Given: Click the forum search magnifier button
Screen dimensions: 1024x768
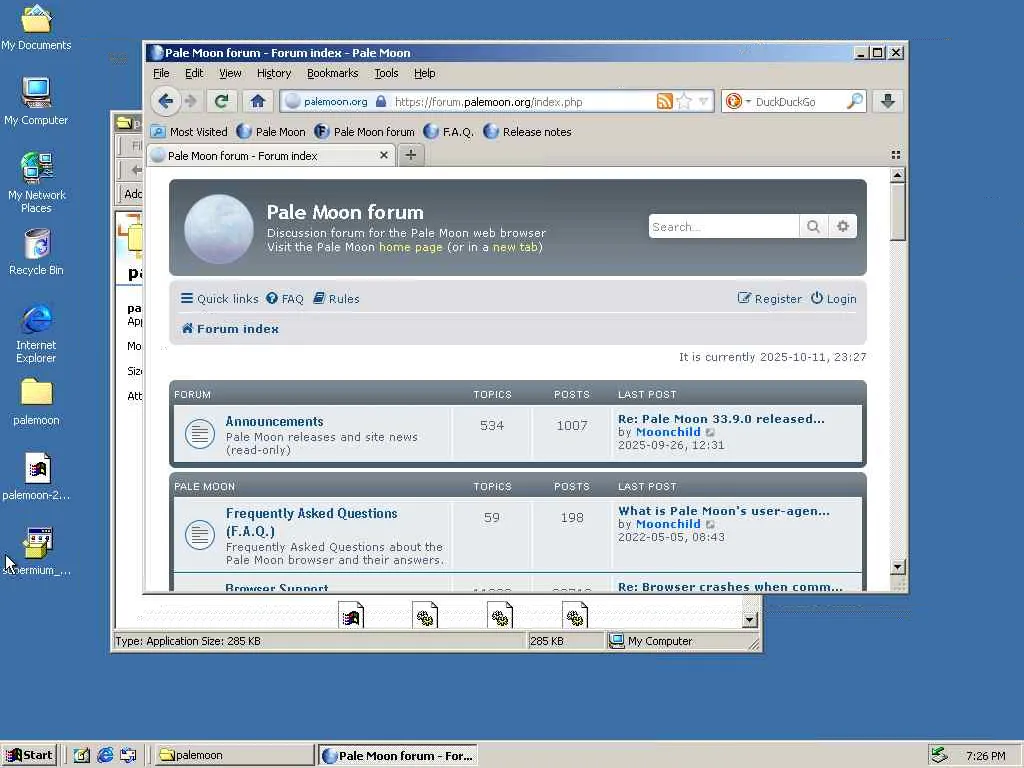Looking at the screenshot, I should click(x=813, y=227).
